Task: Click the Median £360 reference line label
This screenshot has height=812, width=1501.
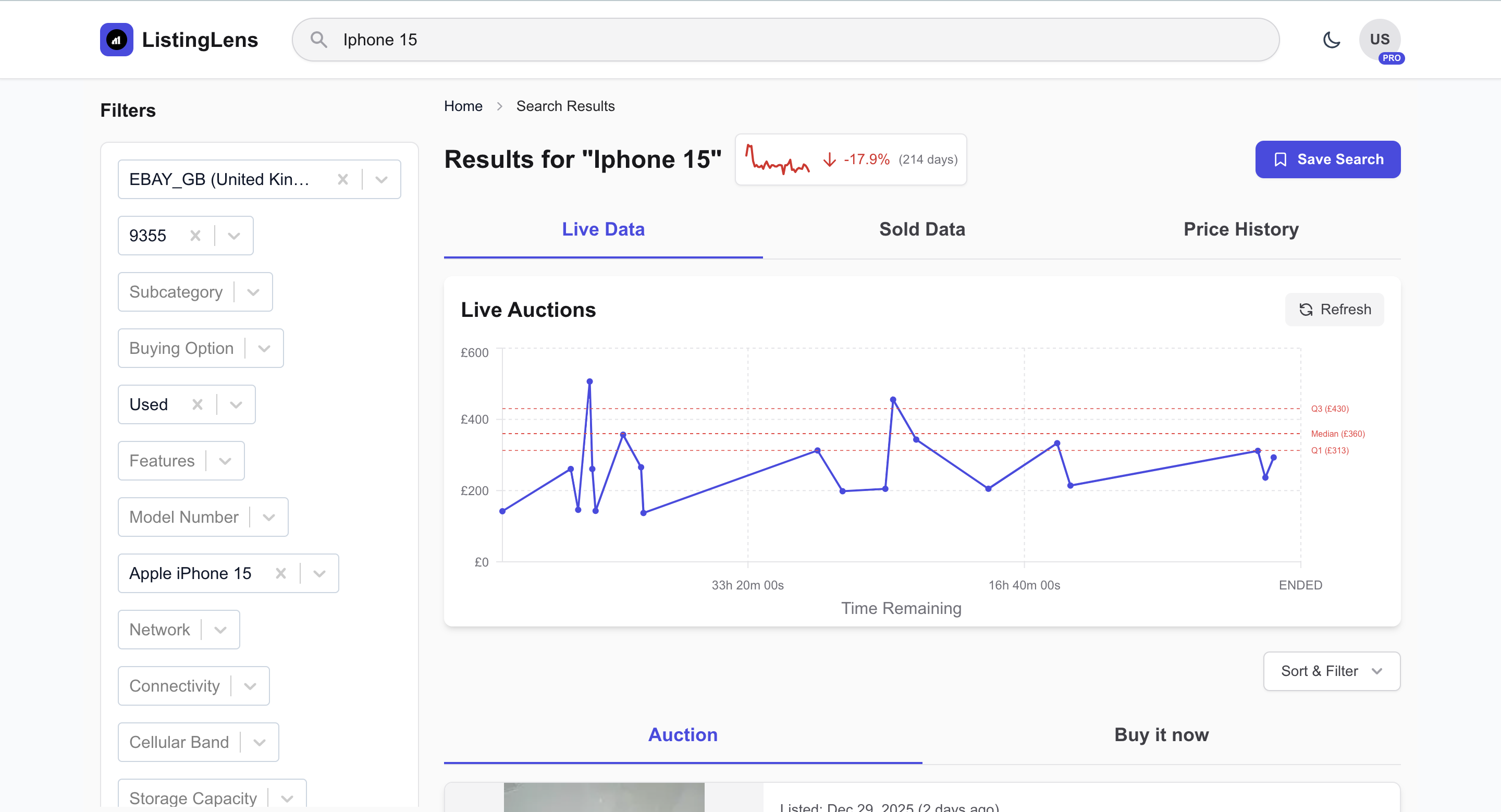Action: click(x=1337, y=434)
